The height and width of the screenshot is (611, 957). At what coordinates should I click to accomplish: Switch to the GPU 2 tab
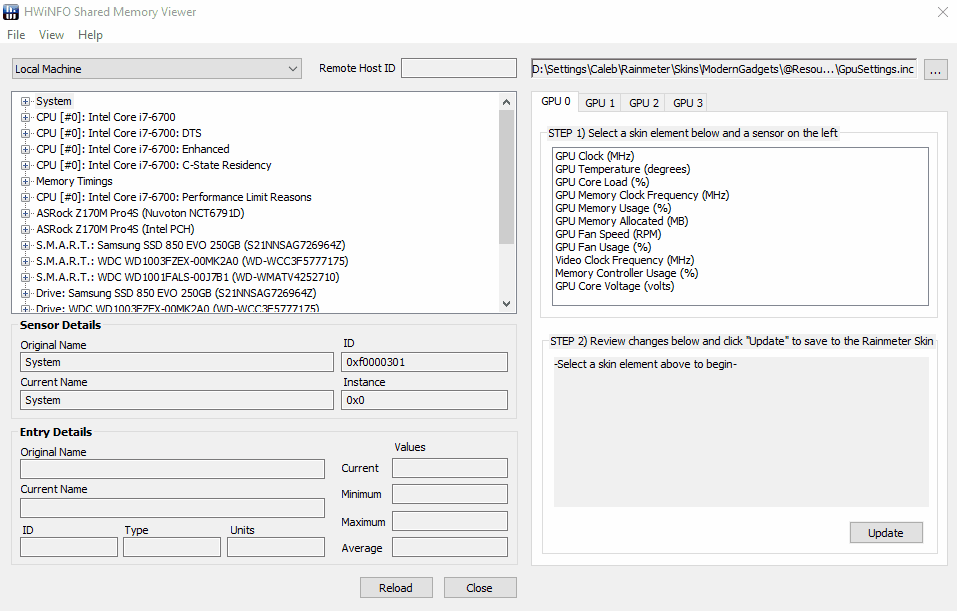point(643,103)
